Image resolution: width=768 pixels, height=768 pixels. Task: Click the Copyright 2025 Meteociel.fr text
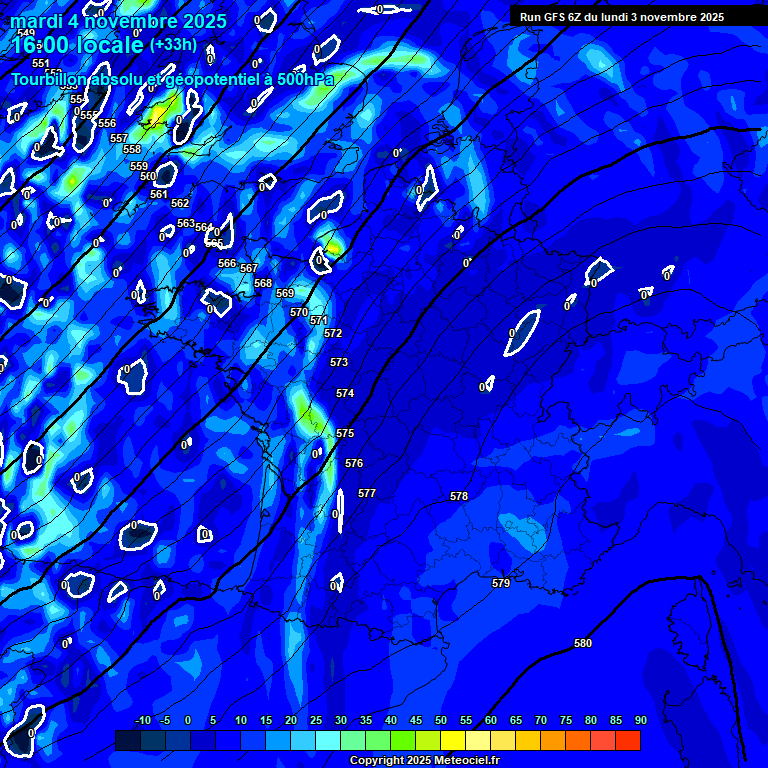click(x=424, y=761)
